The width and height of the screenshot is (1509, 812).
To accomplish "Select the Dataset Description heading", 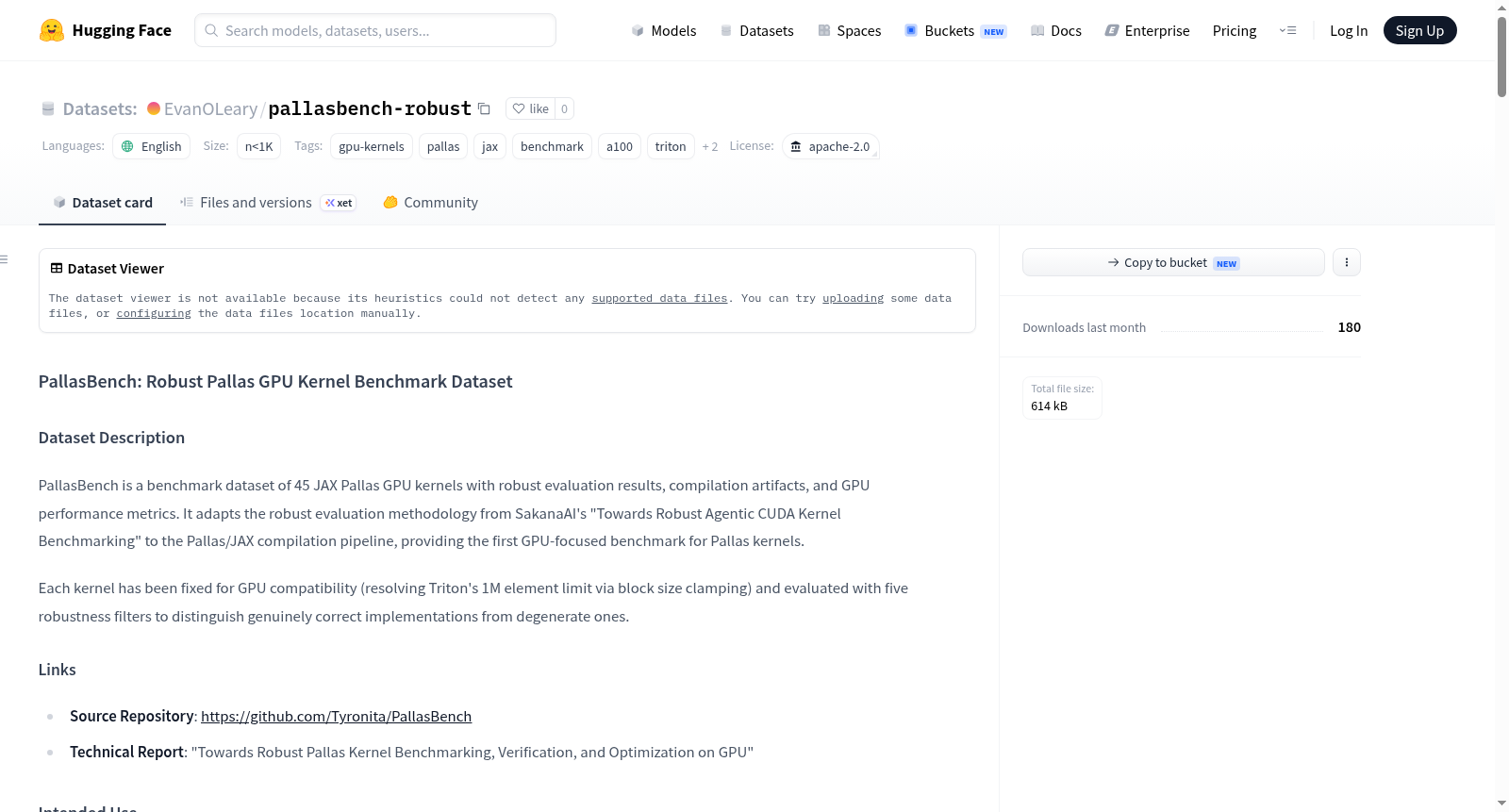I will tap(111, 438).
